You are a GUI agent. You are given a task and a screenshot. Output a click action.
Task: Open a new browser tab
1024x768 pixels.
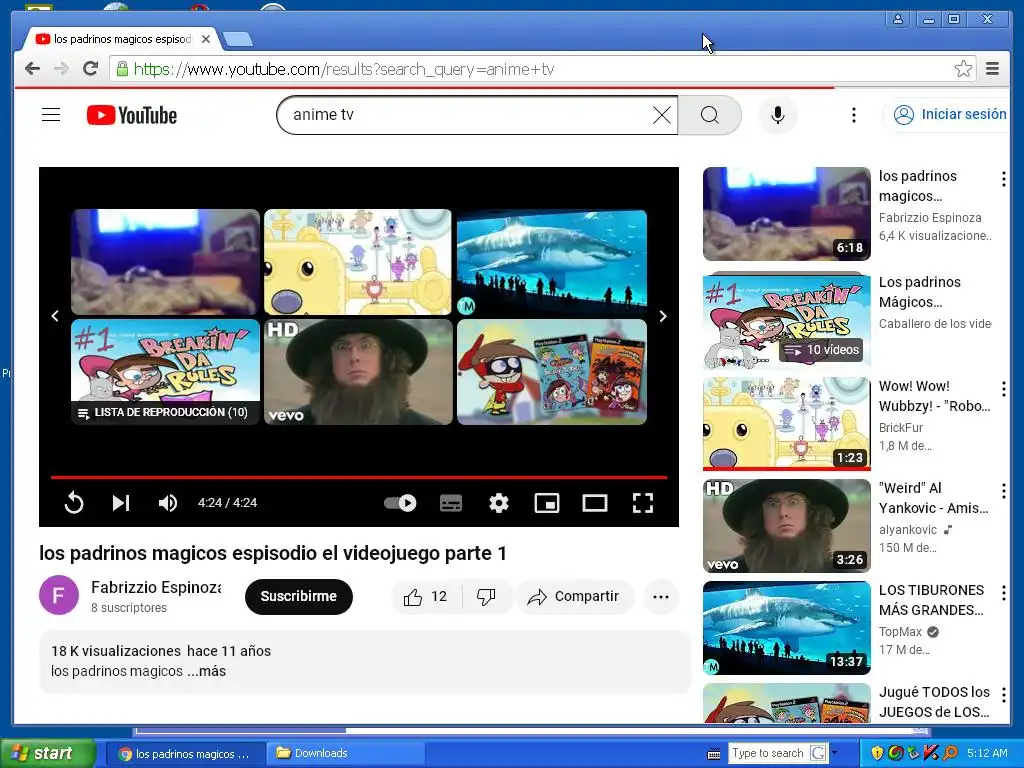238,40
